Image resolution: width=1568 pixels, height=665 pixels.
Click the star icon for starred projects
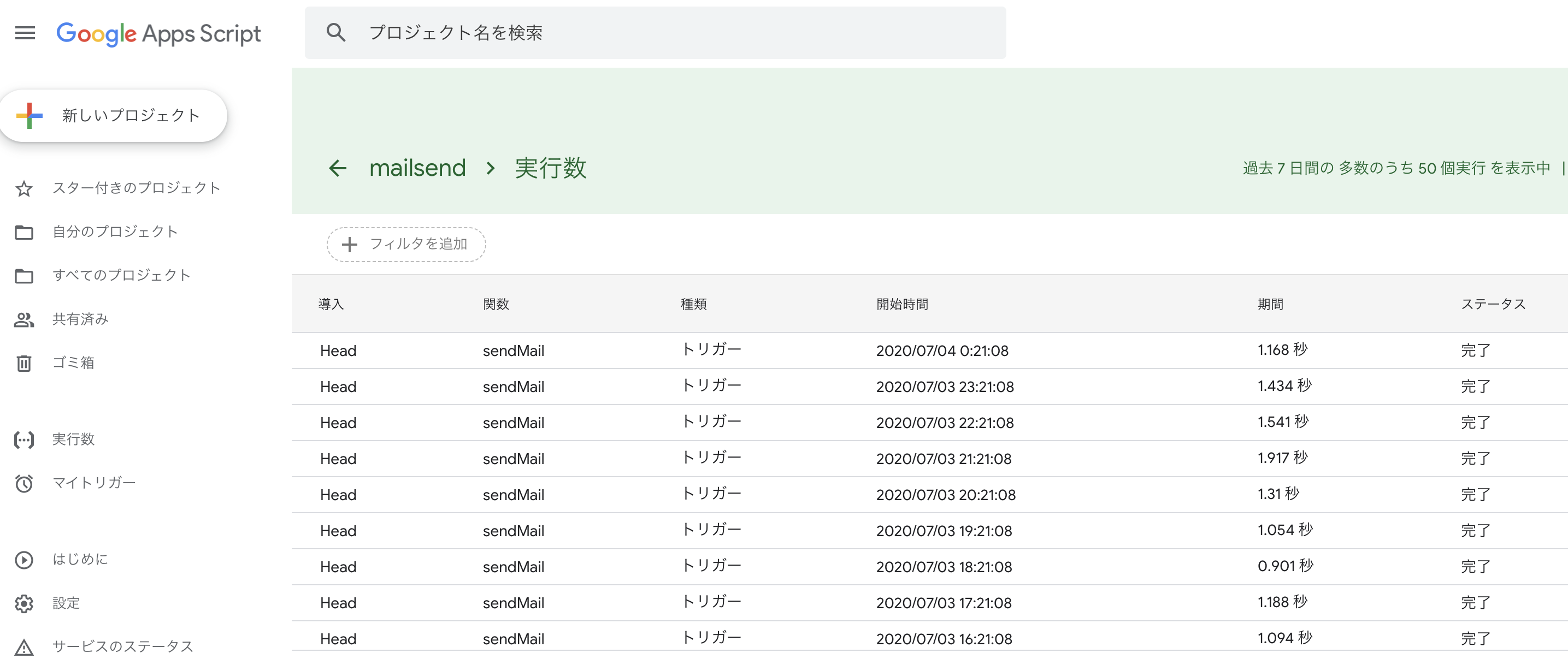pos(23,188)
